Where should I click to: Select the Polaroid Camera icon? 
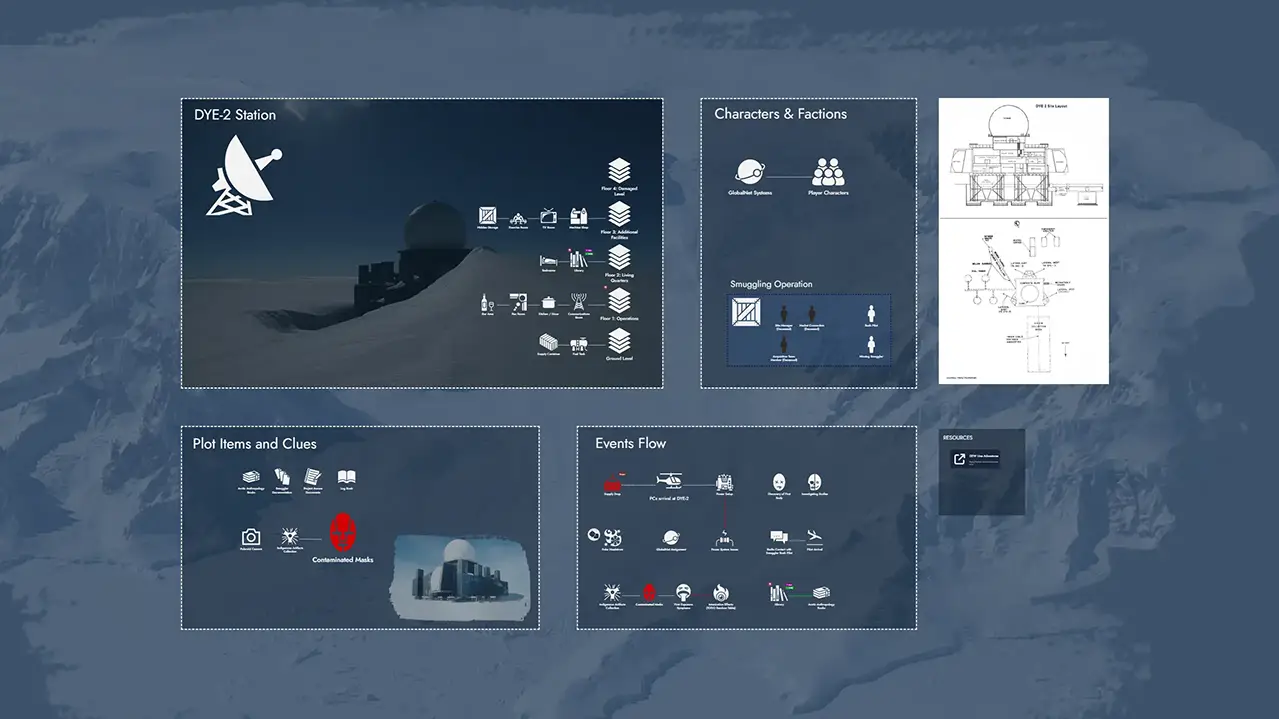point(251,537)
